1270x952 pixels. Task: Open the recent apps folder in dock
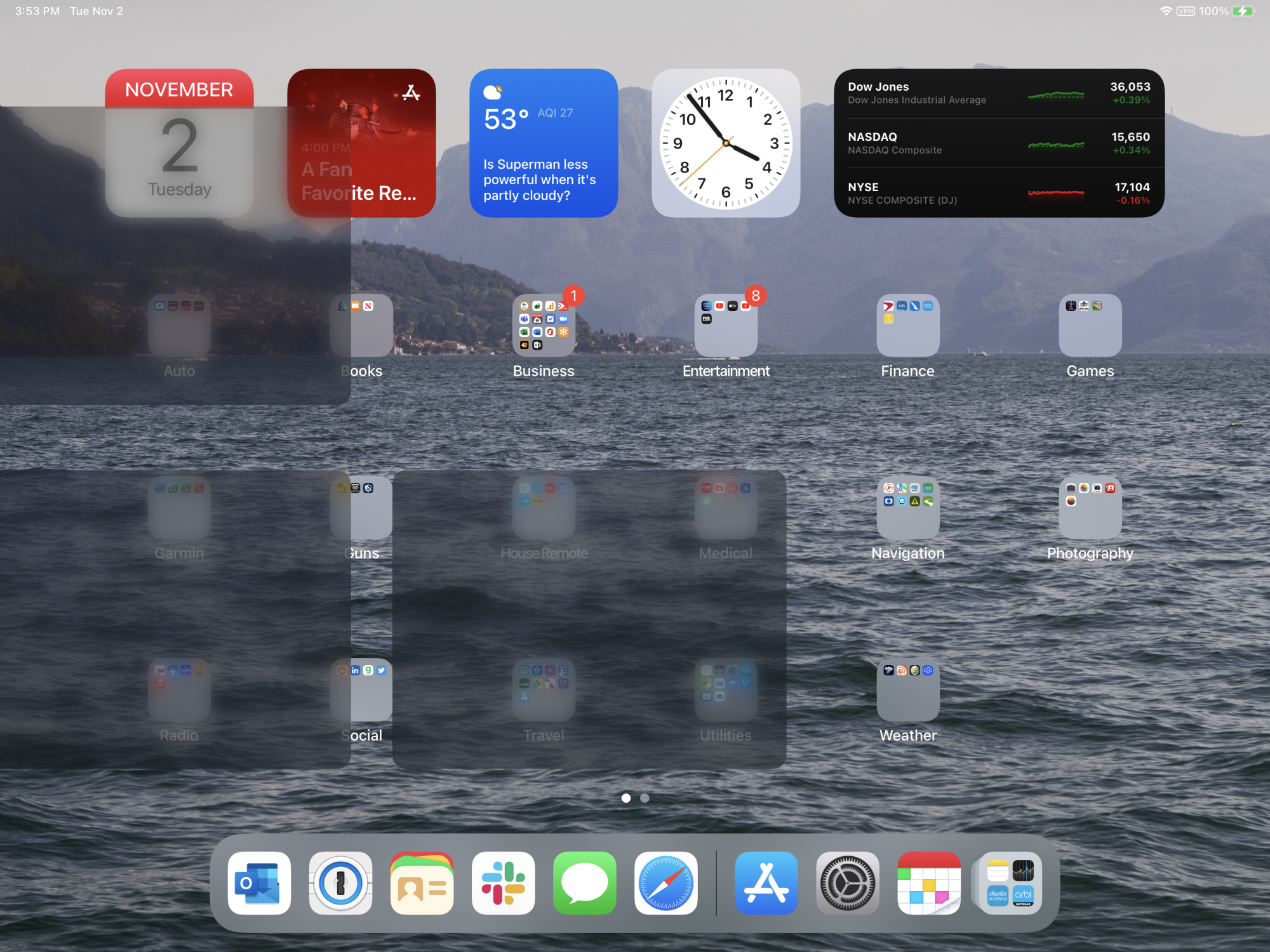click(1010, 883)
